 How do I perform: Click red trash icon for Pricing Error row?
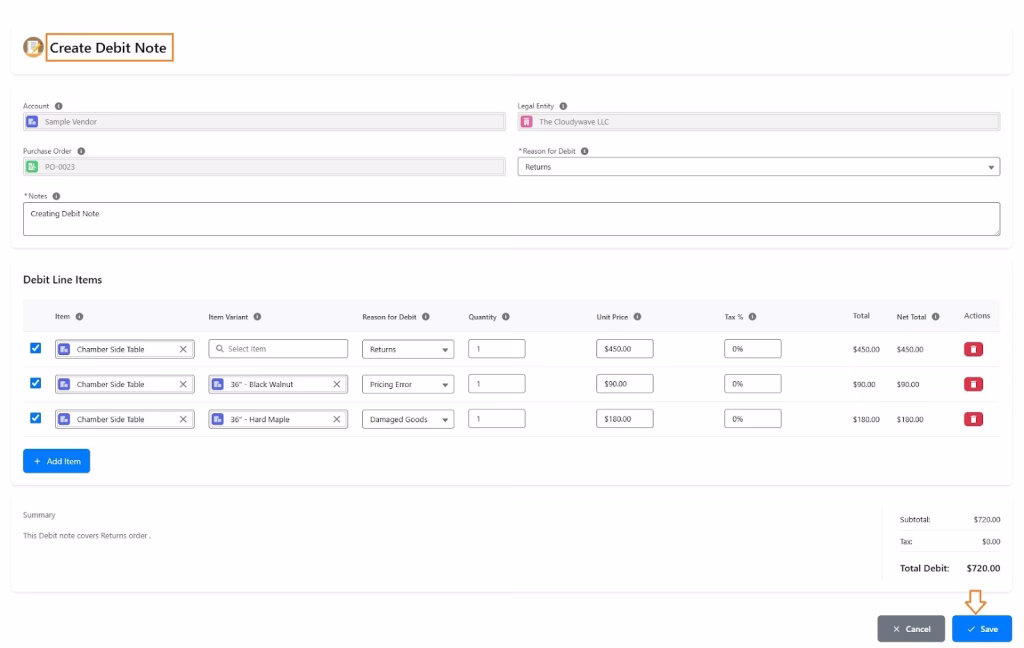(973, 384)
